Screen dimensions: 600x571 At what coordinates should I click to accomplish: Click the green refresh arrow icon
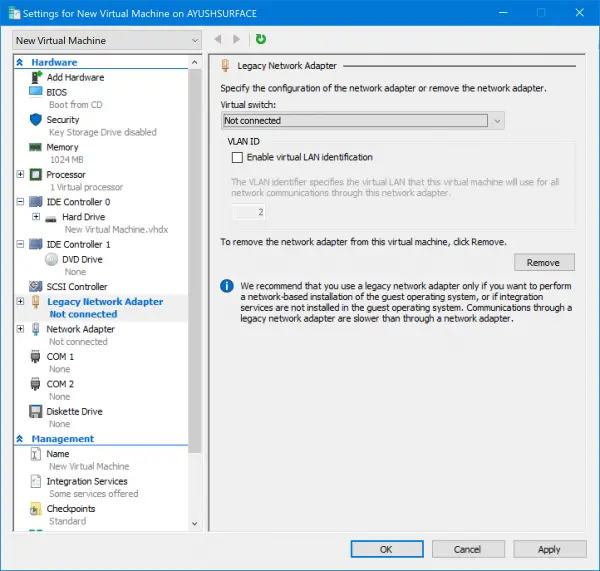261,39
